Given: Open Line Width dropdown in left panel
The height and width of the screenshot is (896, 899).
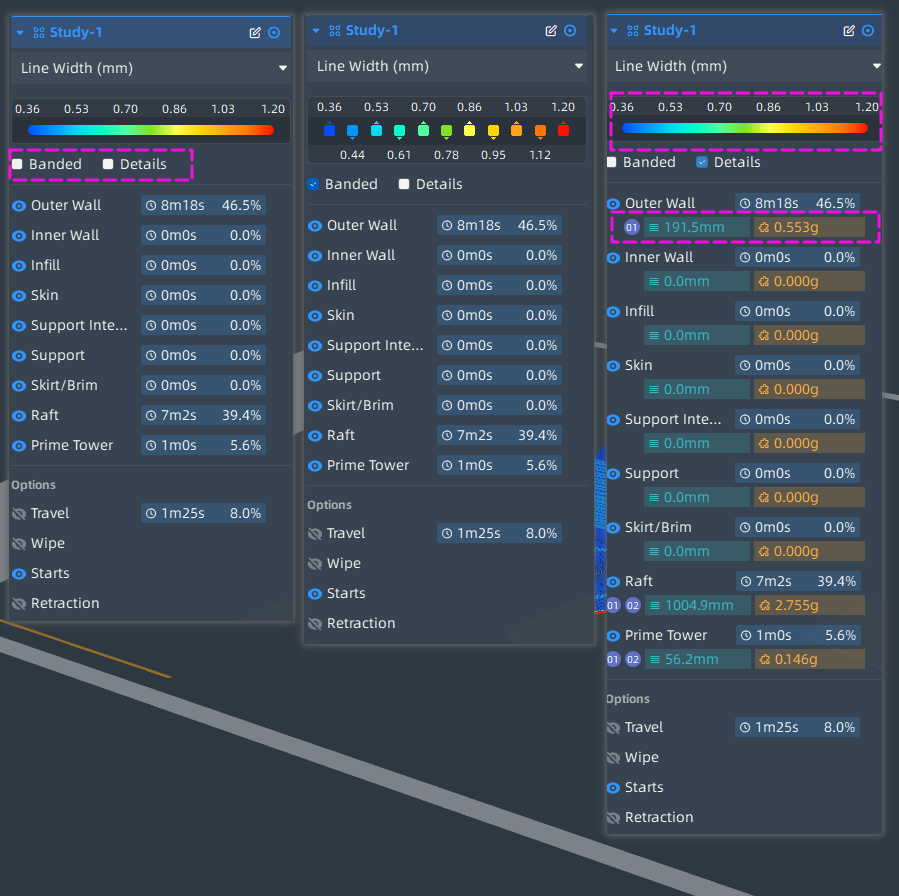Looking at the screenshot, I should pyautogui.click(x=151, y=68).
